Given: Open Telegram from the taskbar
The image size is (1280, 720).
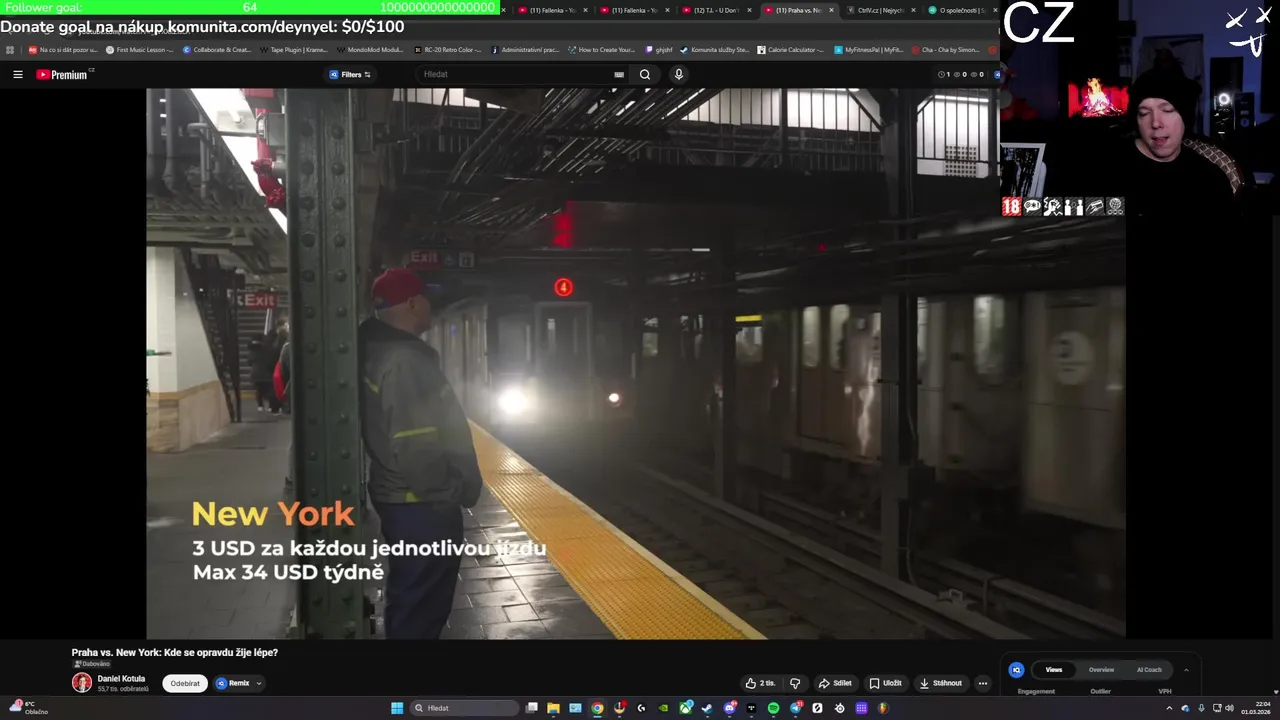Looking at the screenshot, I should [796, 708].
